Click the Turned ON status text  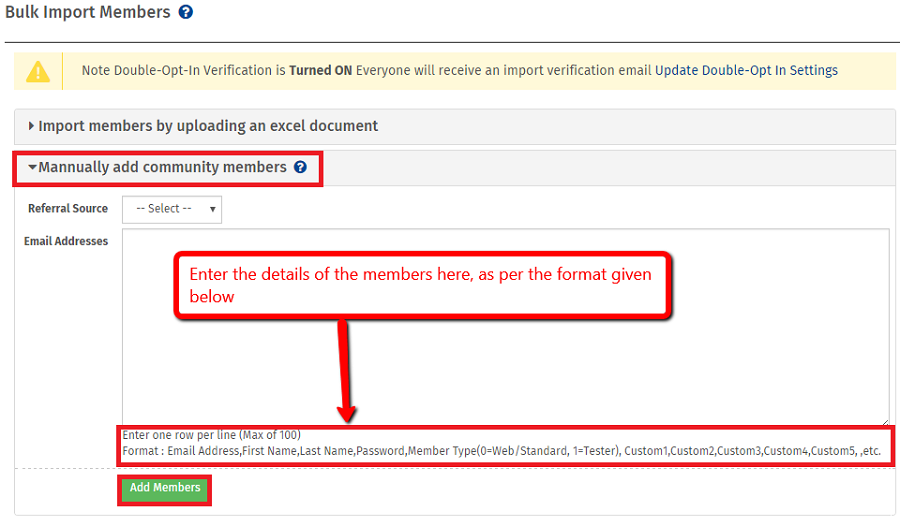click(x=320, y=71)
